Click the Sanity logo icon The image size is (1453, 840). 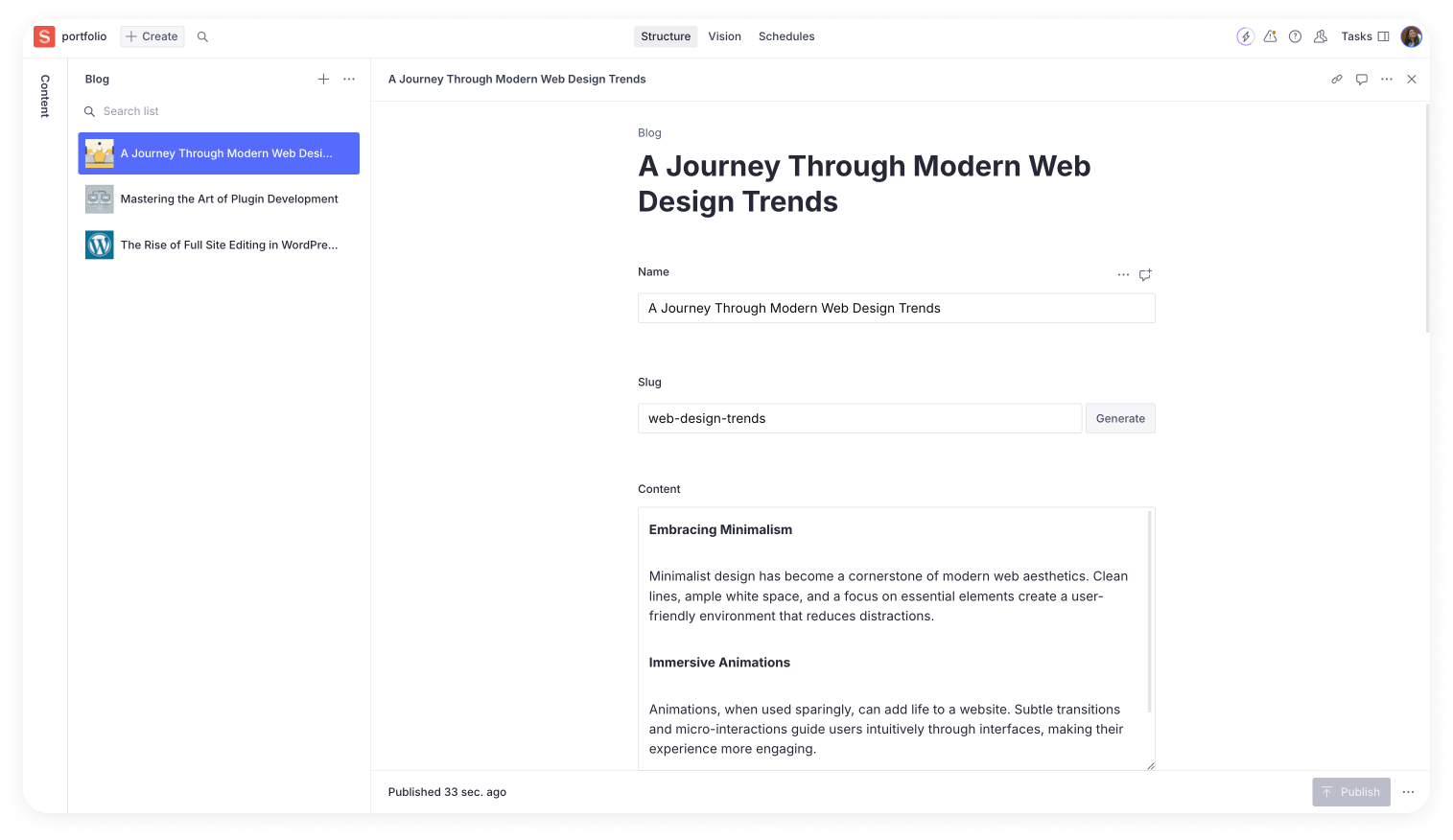(x=44, y=36)
